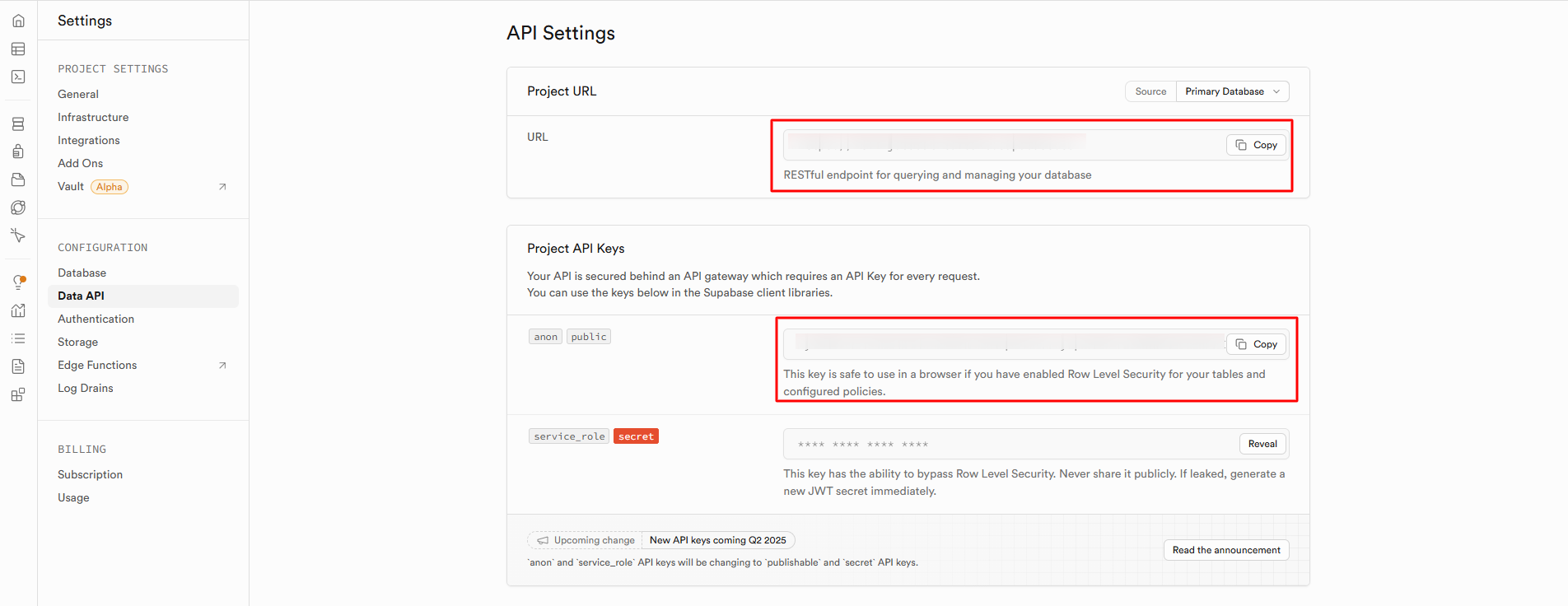Go to Infrastructure project settings
The image size is (1568, 606).
[93, 117]
